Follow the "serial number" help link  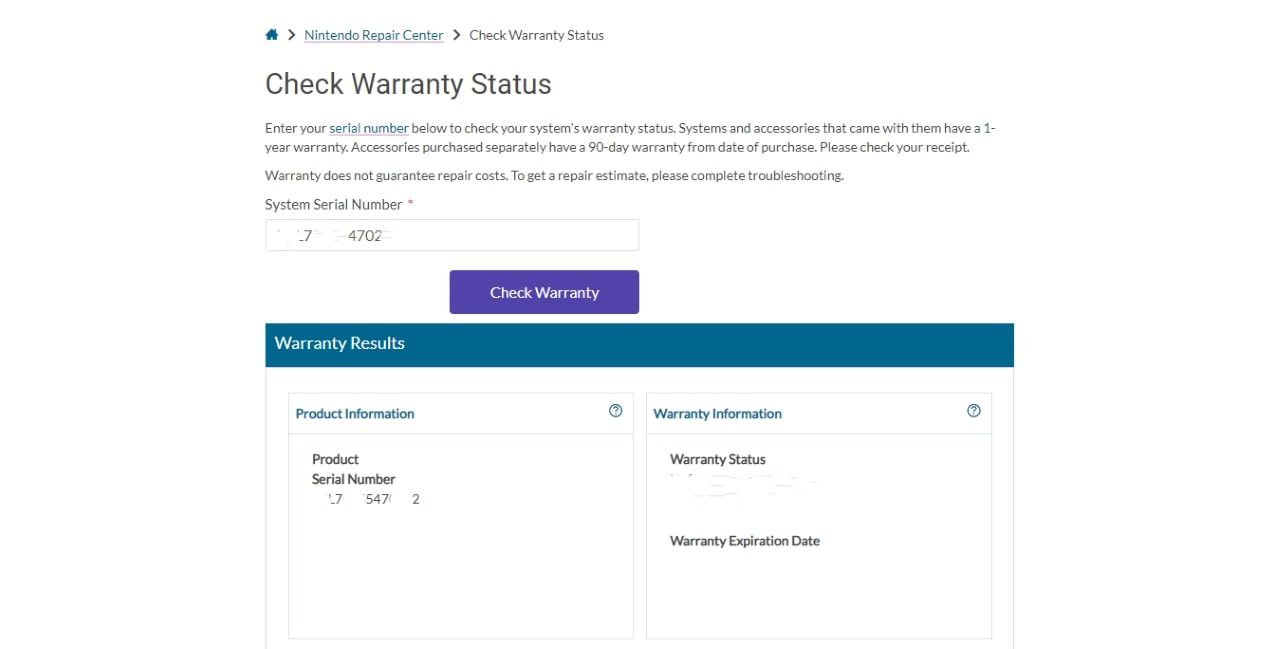(369, 128)
